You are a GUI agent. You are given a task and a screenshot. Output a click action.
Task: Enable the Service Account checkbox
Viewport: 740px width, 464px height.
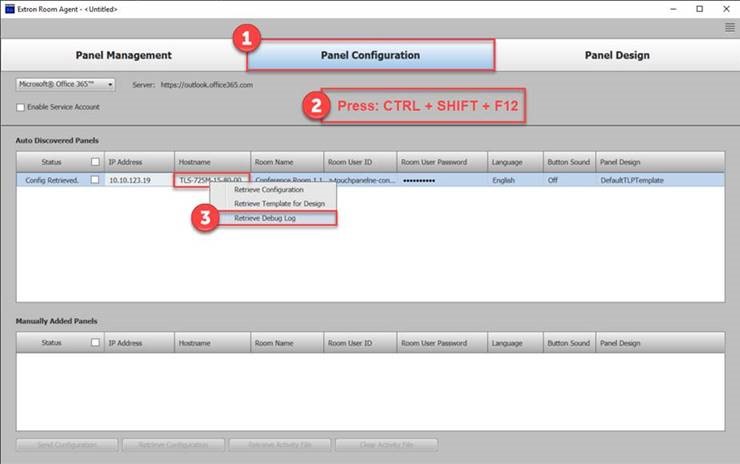[21, 107]
